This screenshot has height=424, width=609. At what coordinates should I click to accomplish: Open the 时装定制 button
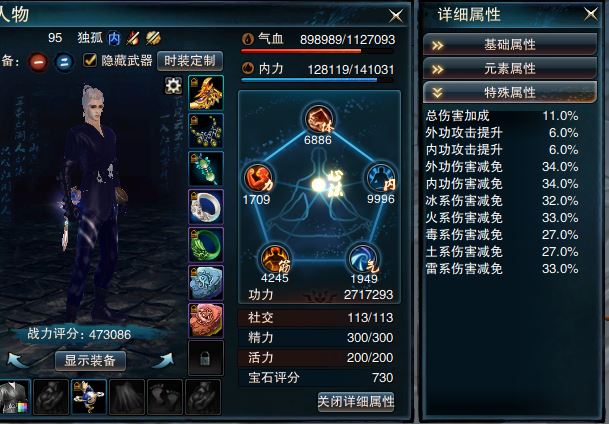tap(190, 61)
